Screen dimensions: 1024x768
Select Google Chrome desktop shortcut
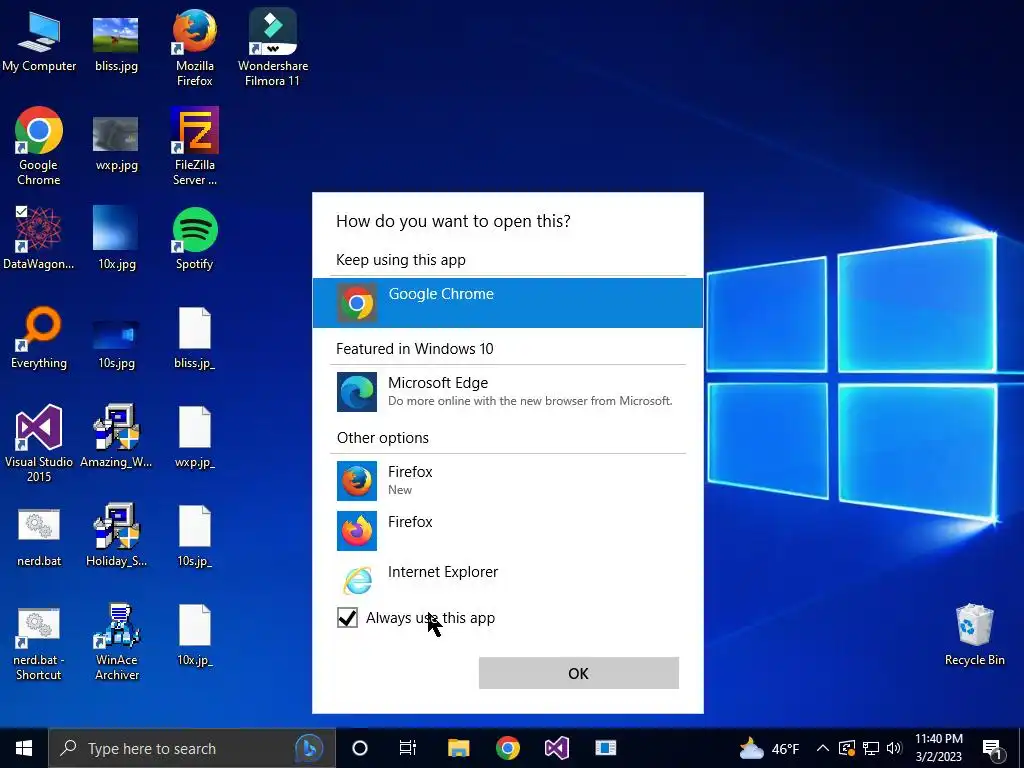[39, 147]
